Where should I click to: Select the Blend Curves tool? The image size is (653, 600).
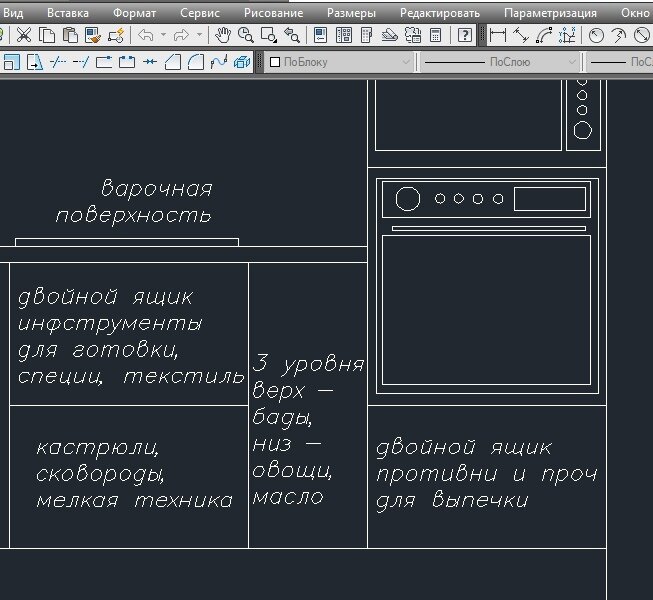coord(219,62)
